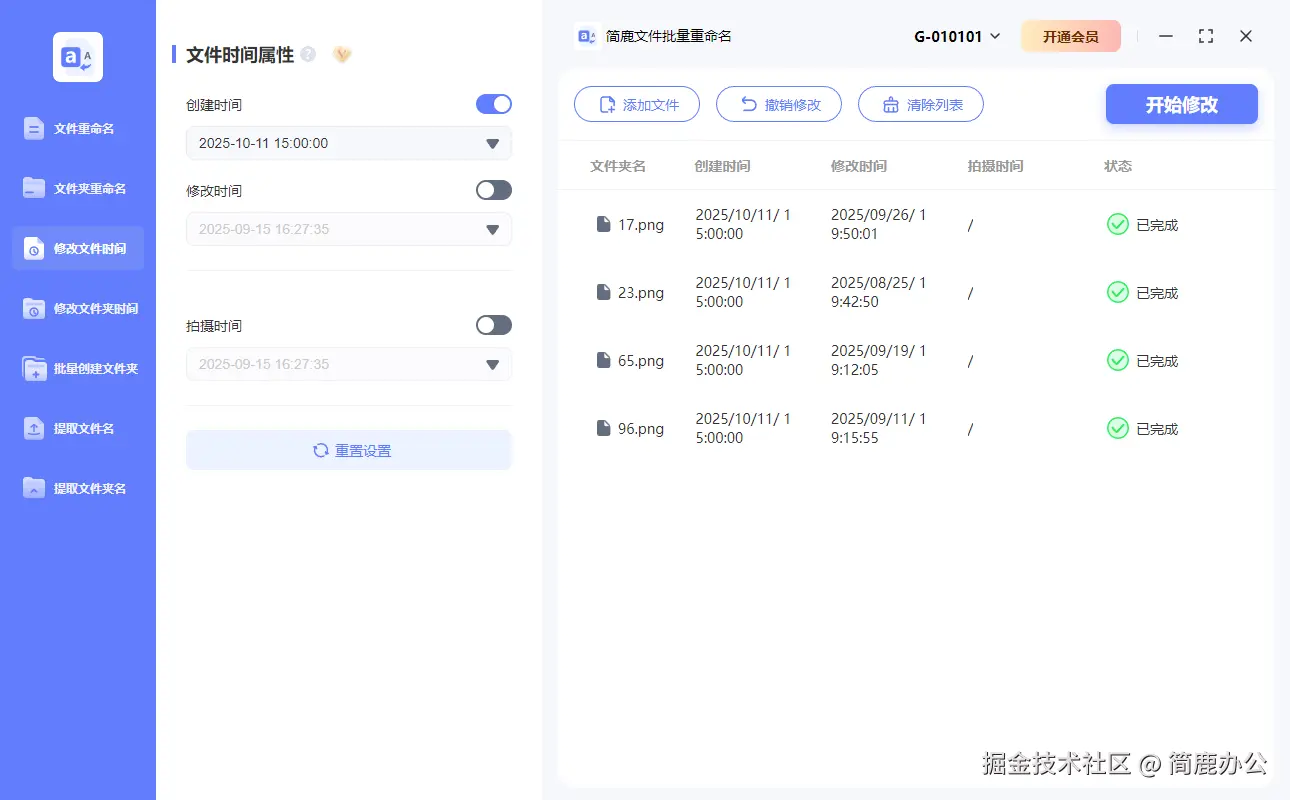The height and width of the screenshot is (800, 1290).
Task: Open the 修改时间 date dropdown arrow
Action: click(x=492, y=230)
